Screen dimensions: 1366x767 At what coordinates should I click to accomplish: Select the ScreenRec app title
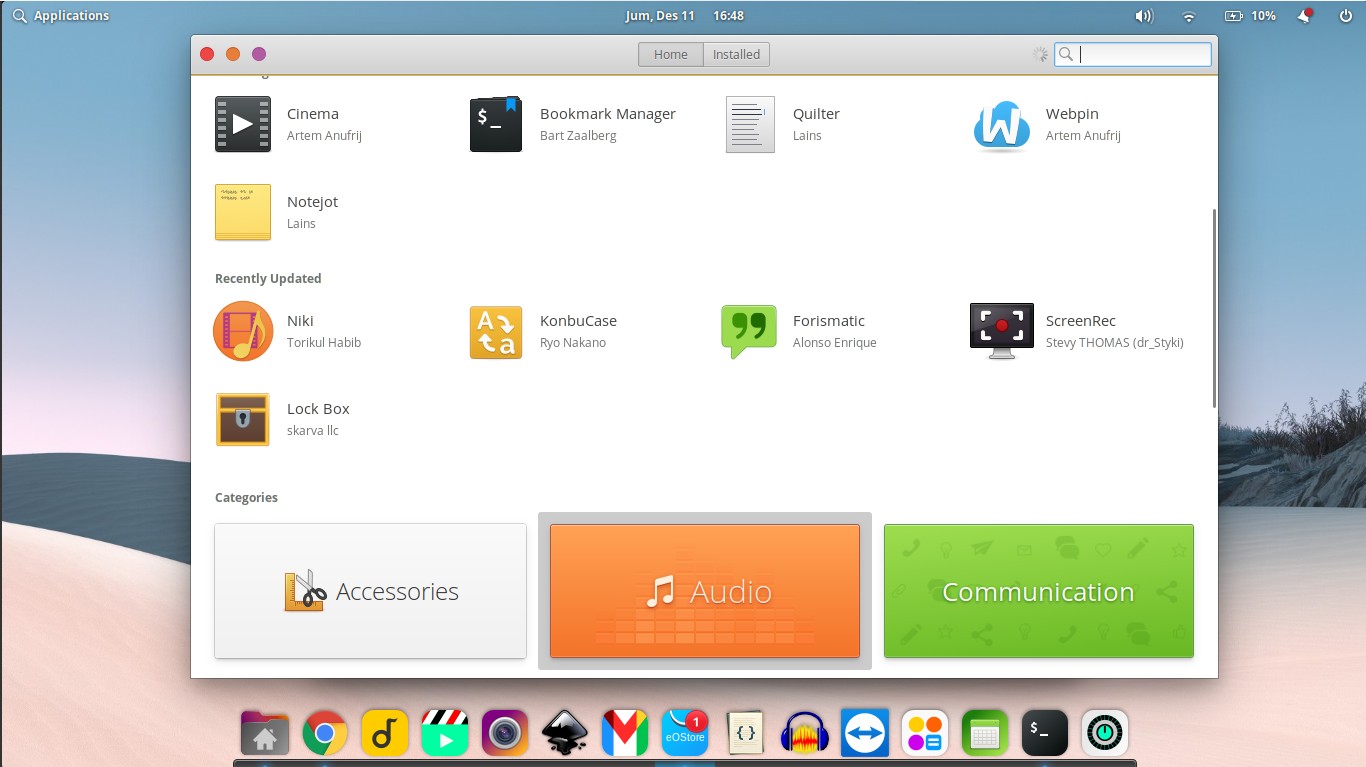pyautogui.click(x=1081, y=321)
